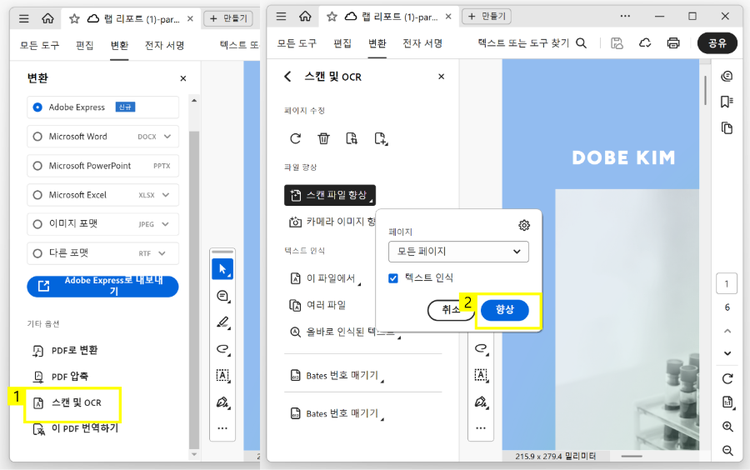The image size is (750, 470).
Task: Select freehand draw tool in left window toolbar
Action: (222, 349)
